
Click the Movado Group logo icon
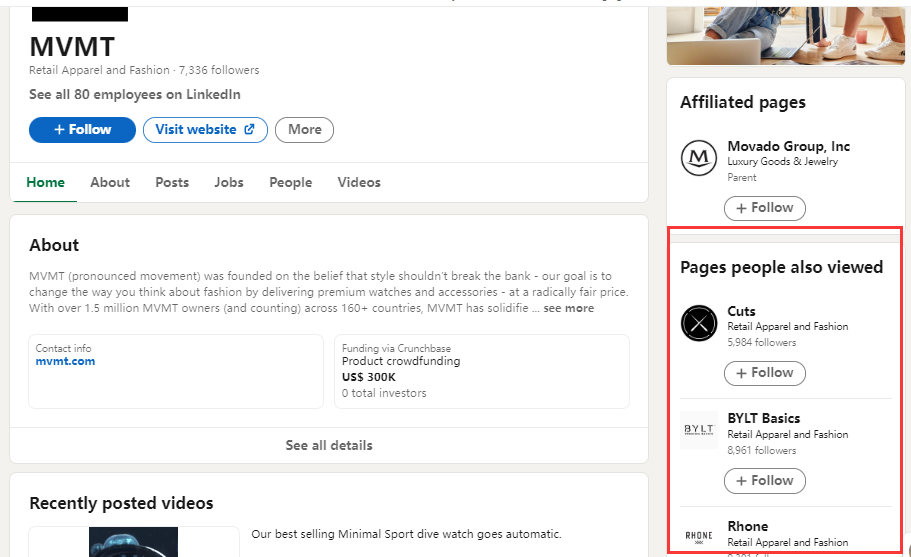pos(698,157)
